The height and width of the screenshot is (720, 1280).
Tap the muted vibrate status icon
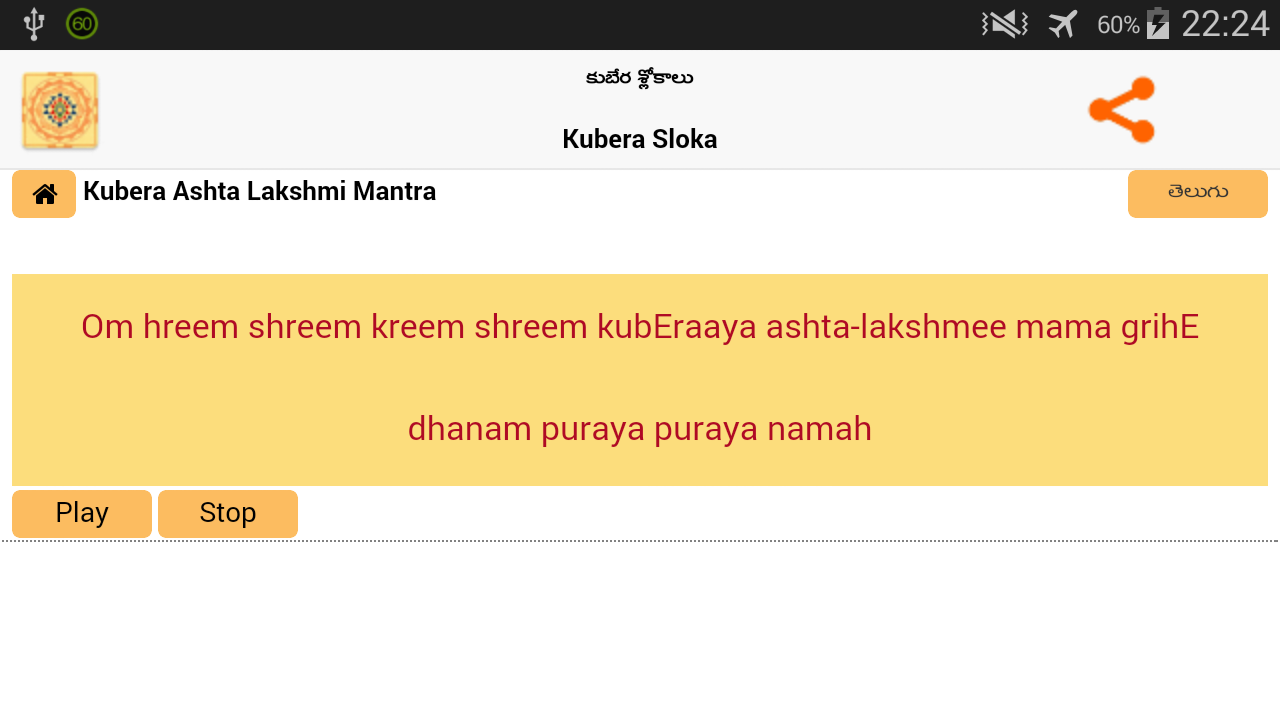pos(1004,24)
